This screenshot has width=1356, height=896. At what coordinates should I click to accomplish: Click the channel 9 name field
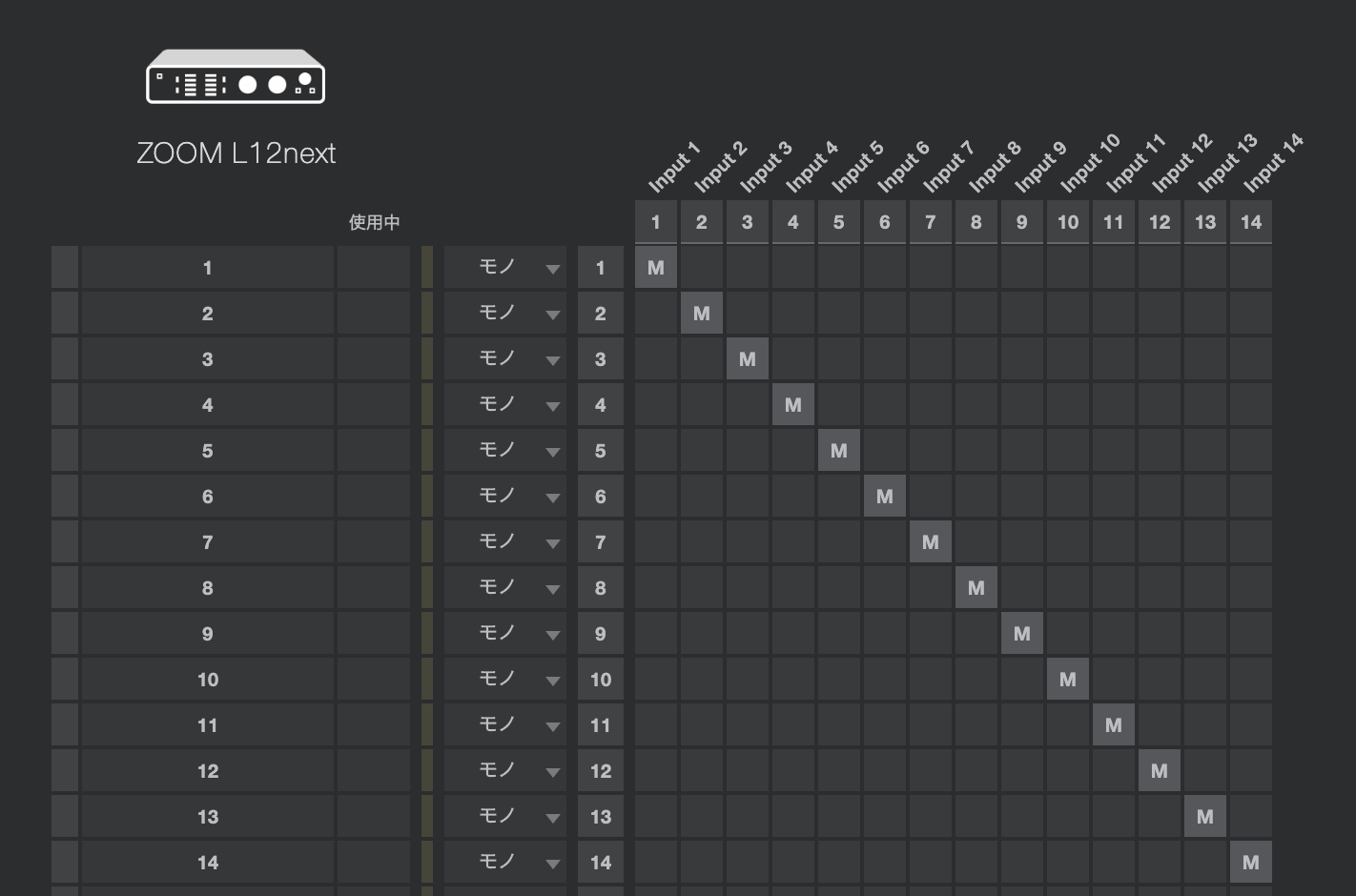tap(208, 634)
